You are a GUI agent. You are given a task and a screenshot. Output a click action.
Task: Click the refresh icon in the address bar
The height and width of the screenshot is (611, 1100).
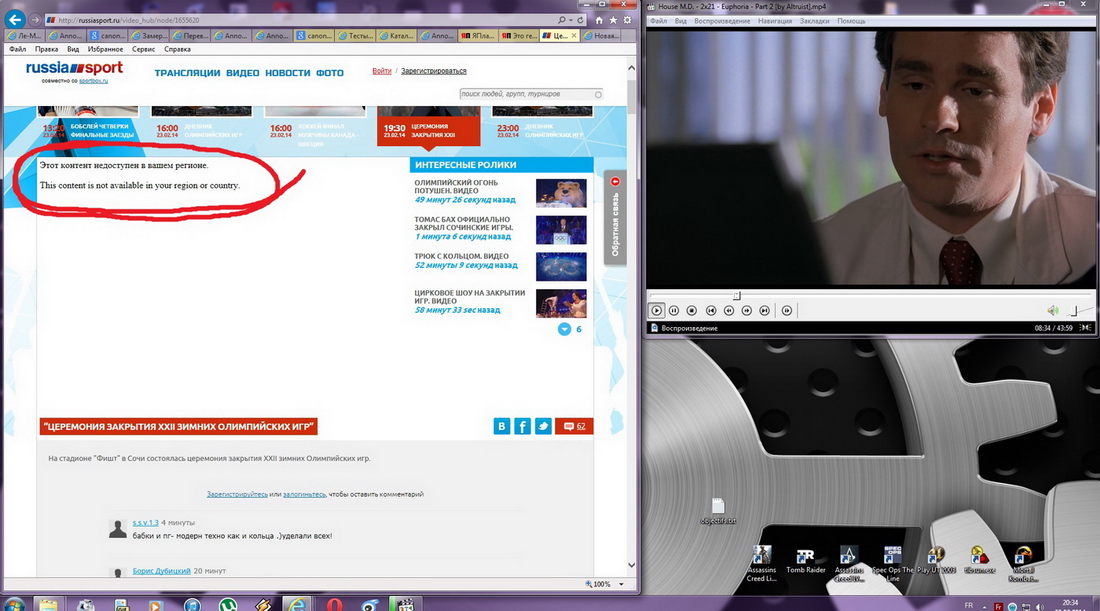tap(580, 20)
